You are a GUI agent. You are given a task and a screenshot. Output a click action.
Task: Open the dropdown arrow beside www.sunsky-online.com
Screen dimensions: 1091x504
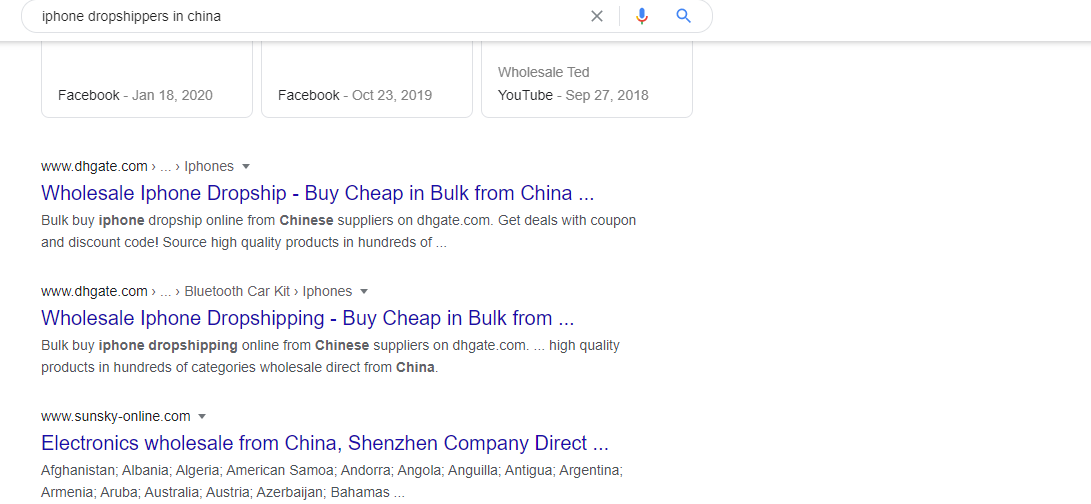(202, 416)
